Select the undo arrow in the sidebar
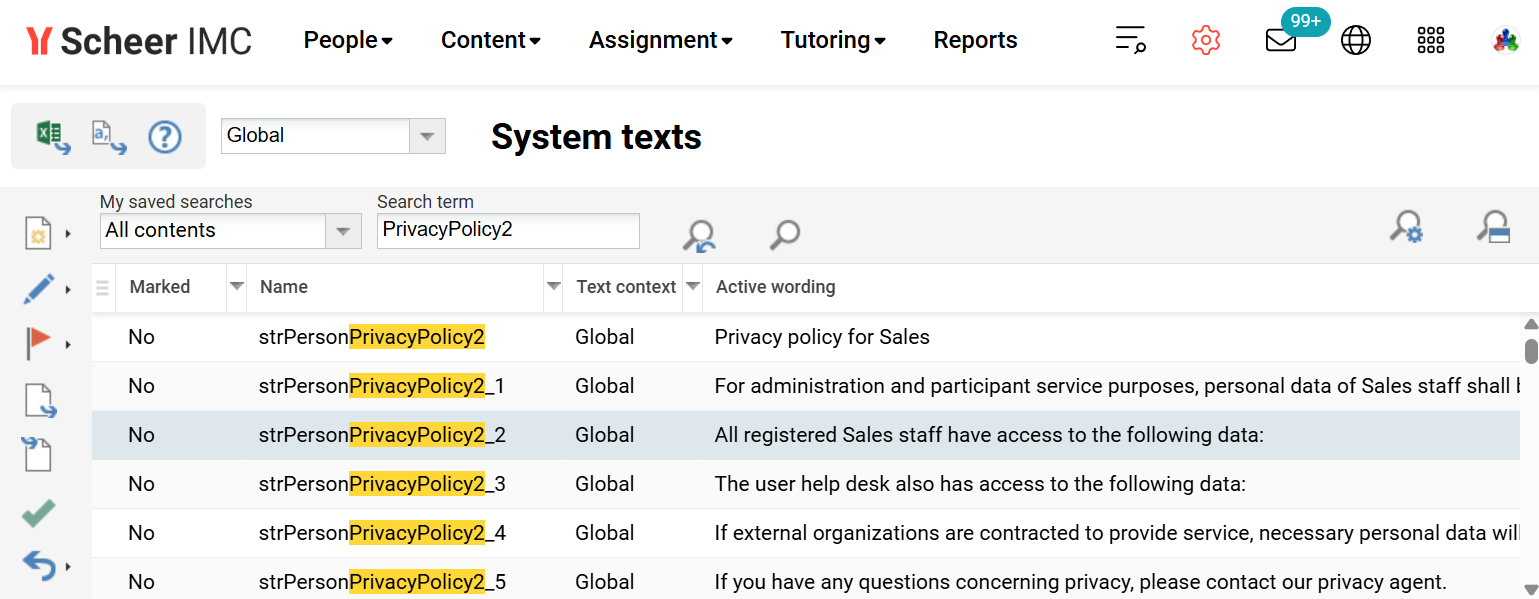This screenshot has height=599, width=1539. point(38,565)
